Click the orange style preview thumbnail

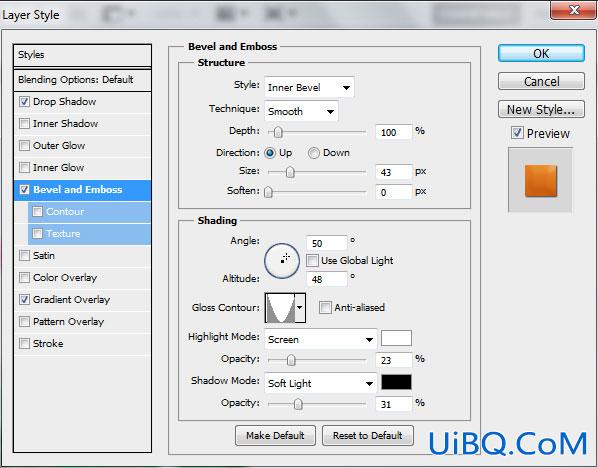click(540, 181)
